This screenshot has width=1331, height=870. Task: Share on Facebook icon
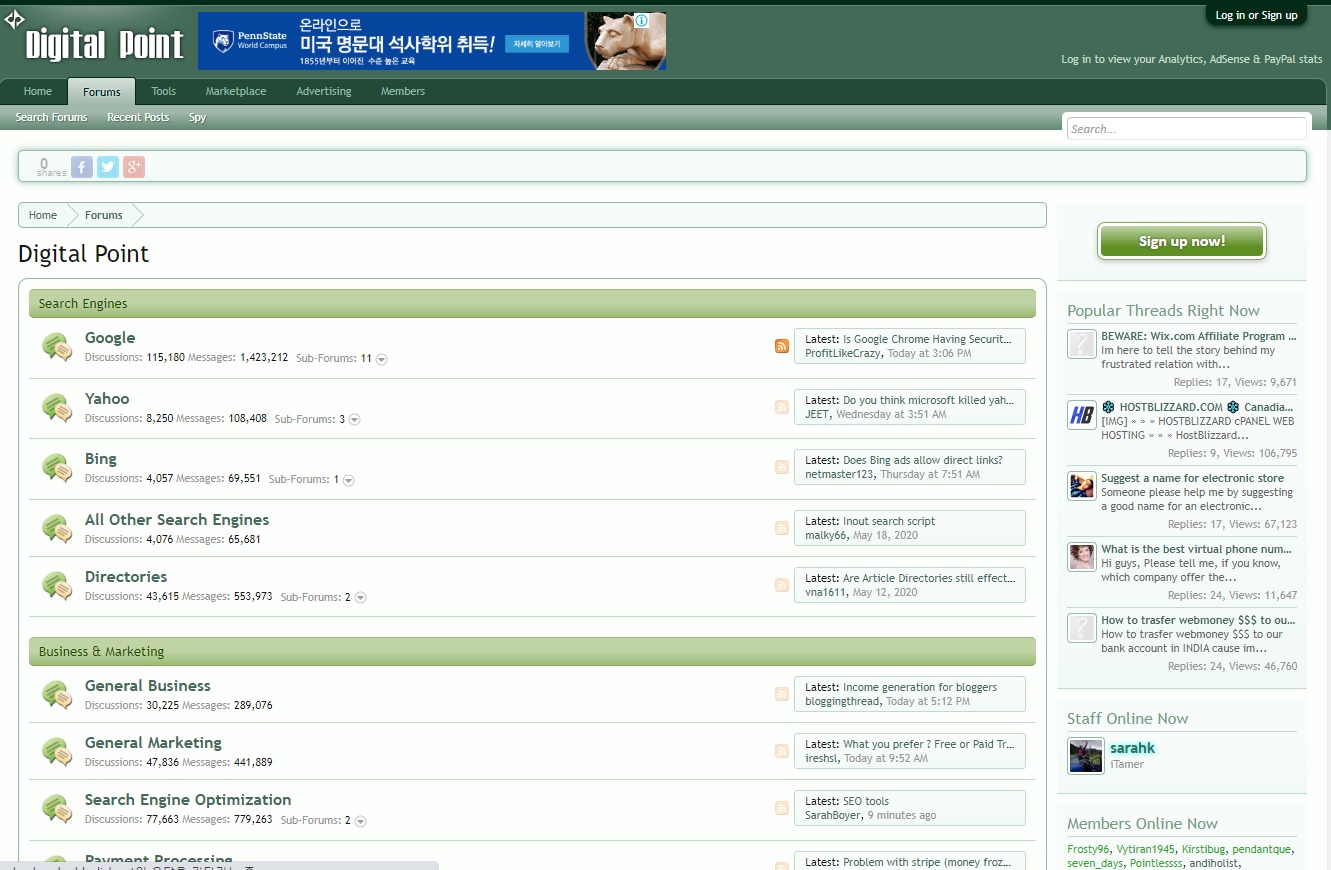click(x=82, y=167)
